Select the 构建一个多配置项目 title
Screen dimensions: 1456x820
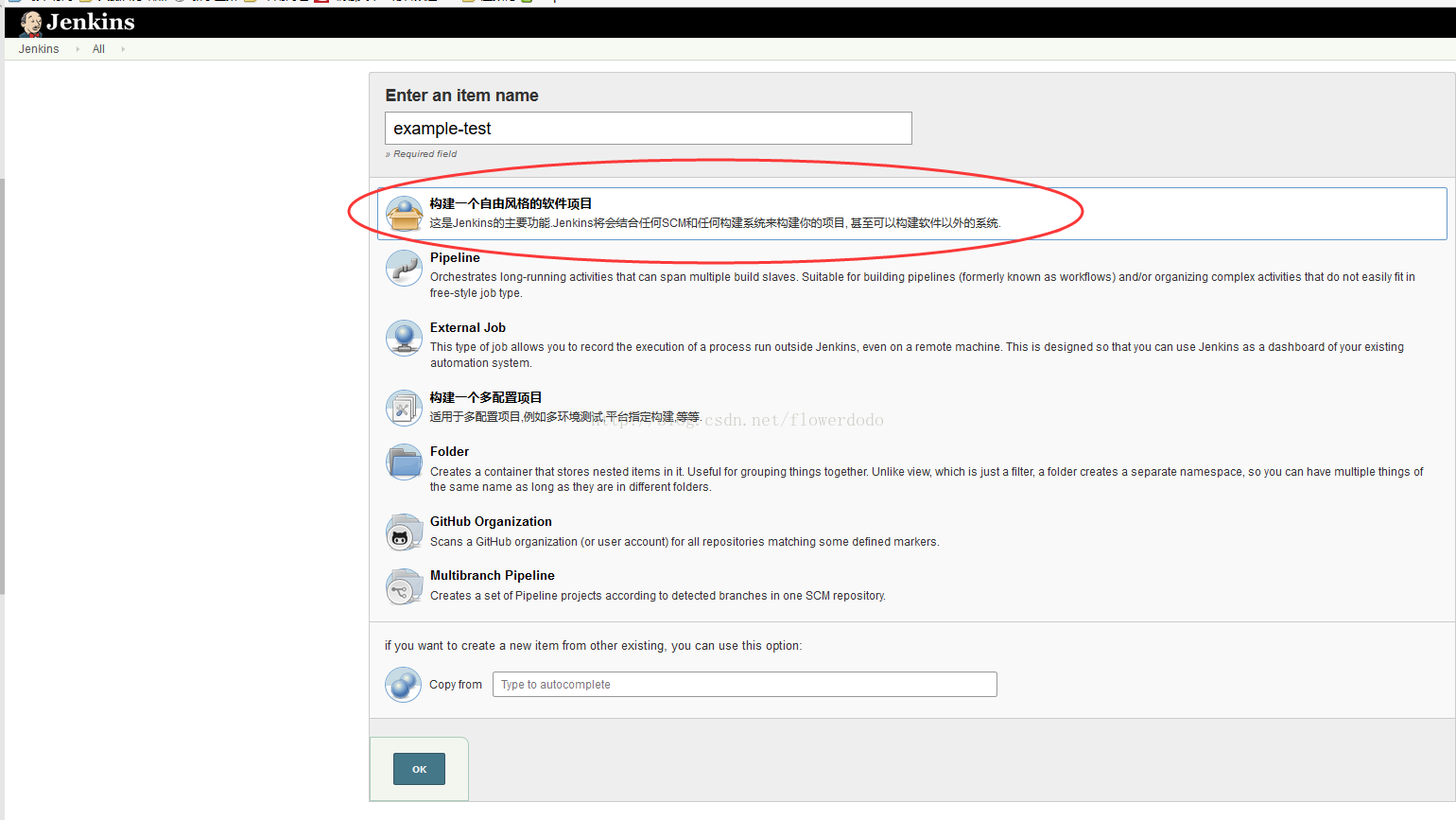pos(486,397)
